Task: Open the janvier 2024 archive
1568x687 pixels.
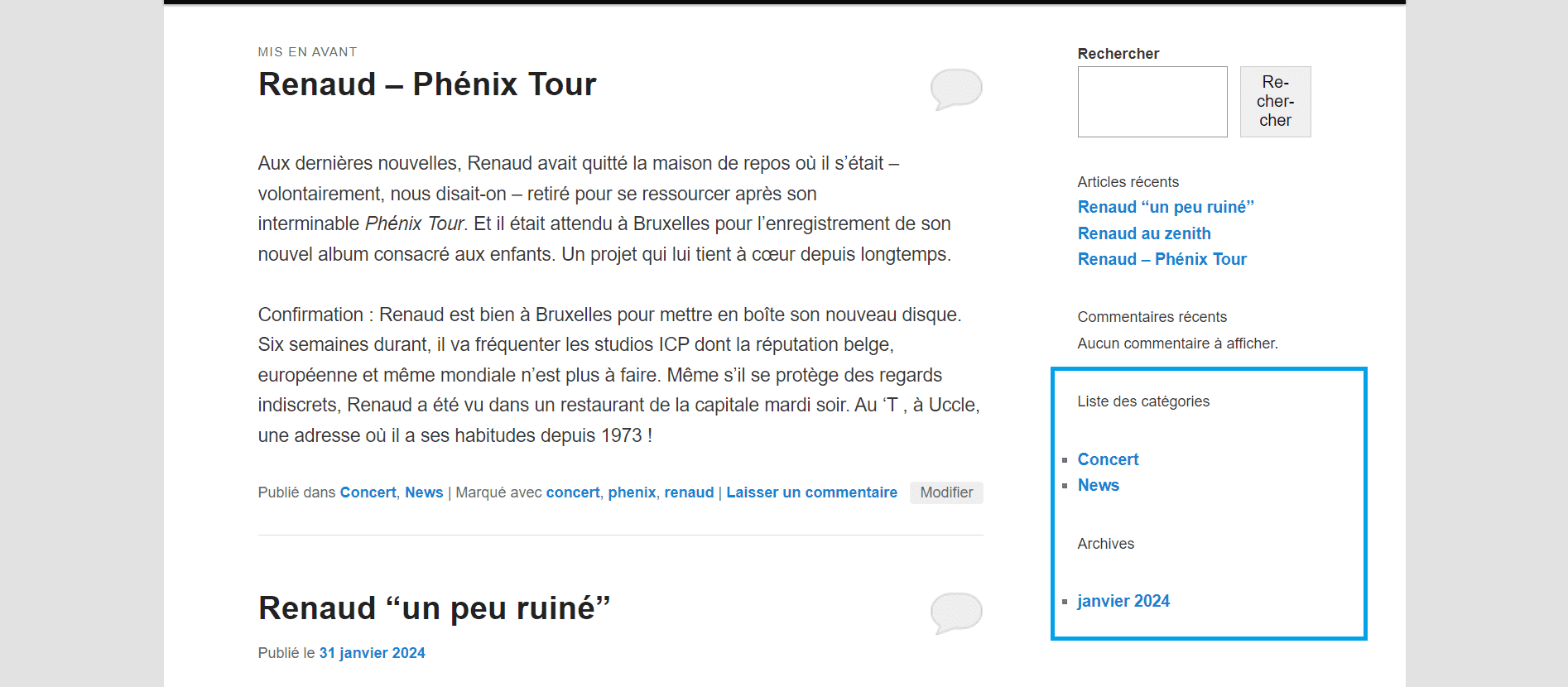Action: 1123,601
